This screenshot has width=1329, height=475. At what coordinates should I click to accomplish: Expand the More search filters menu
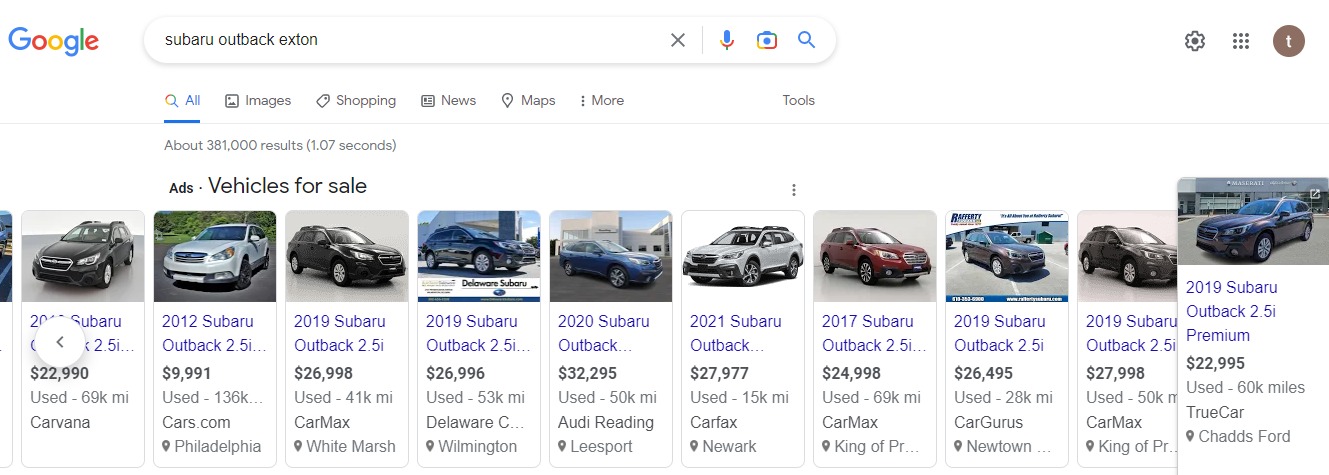point(601,101)
